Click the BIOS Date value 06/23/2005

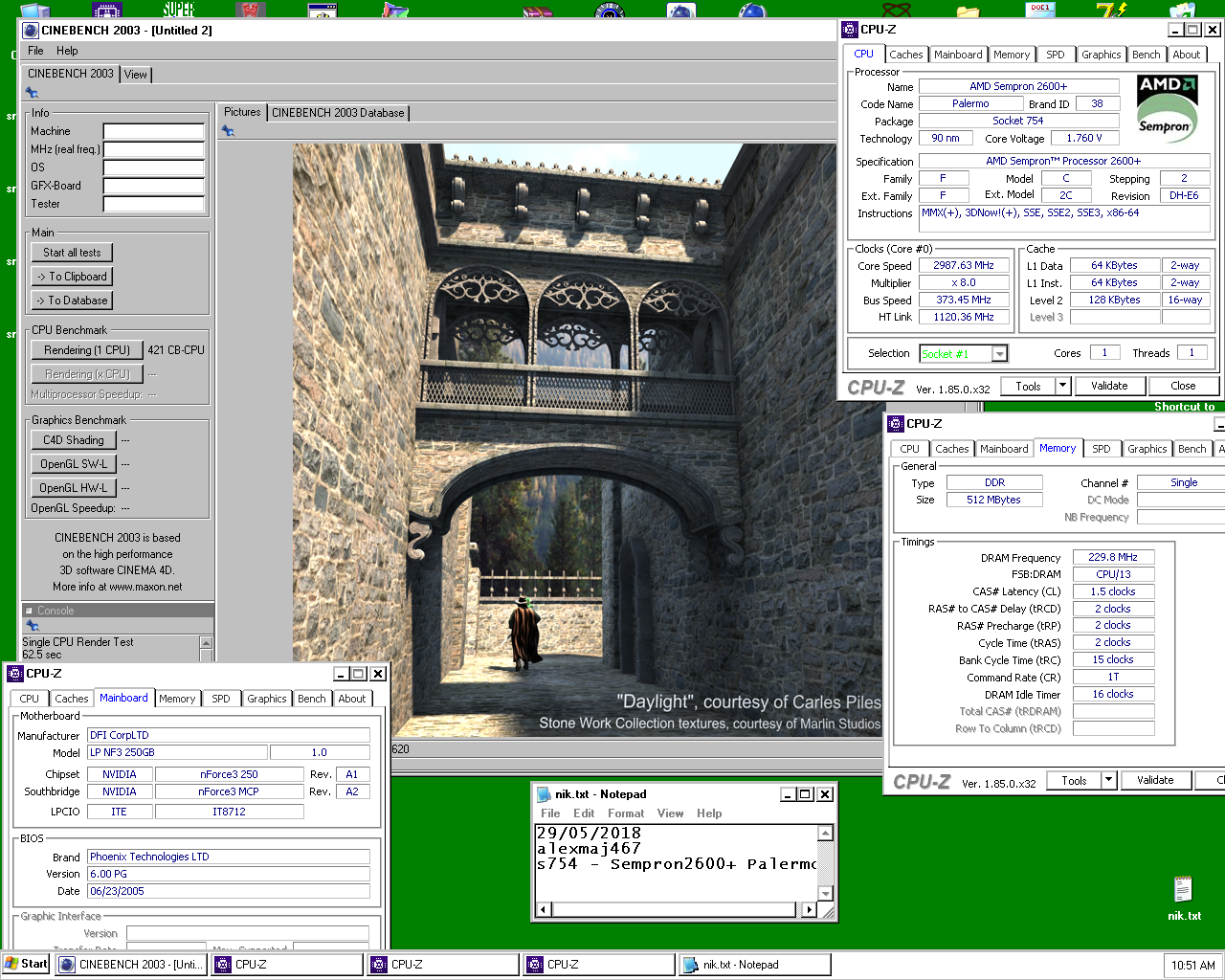point(229,891)
